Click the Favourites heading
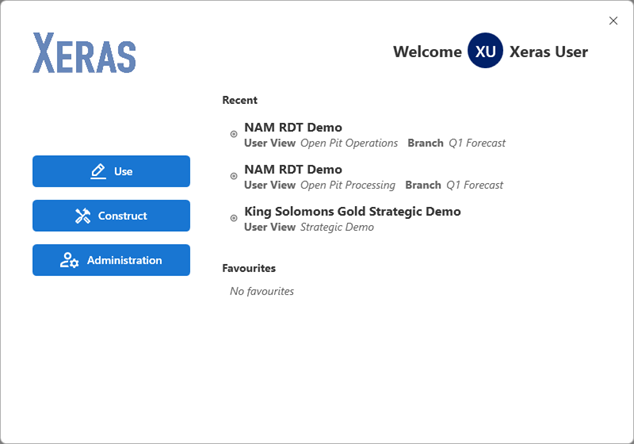Viewport: 634px width, 444px height. pyautogui.click(x=249, y=268)
